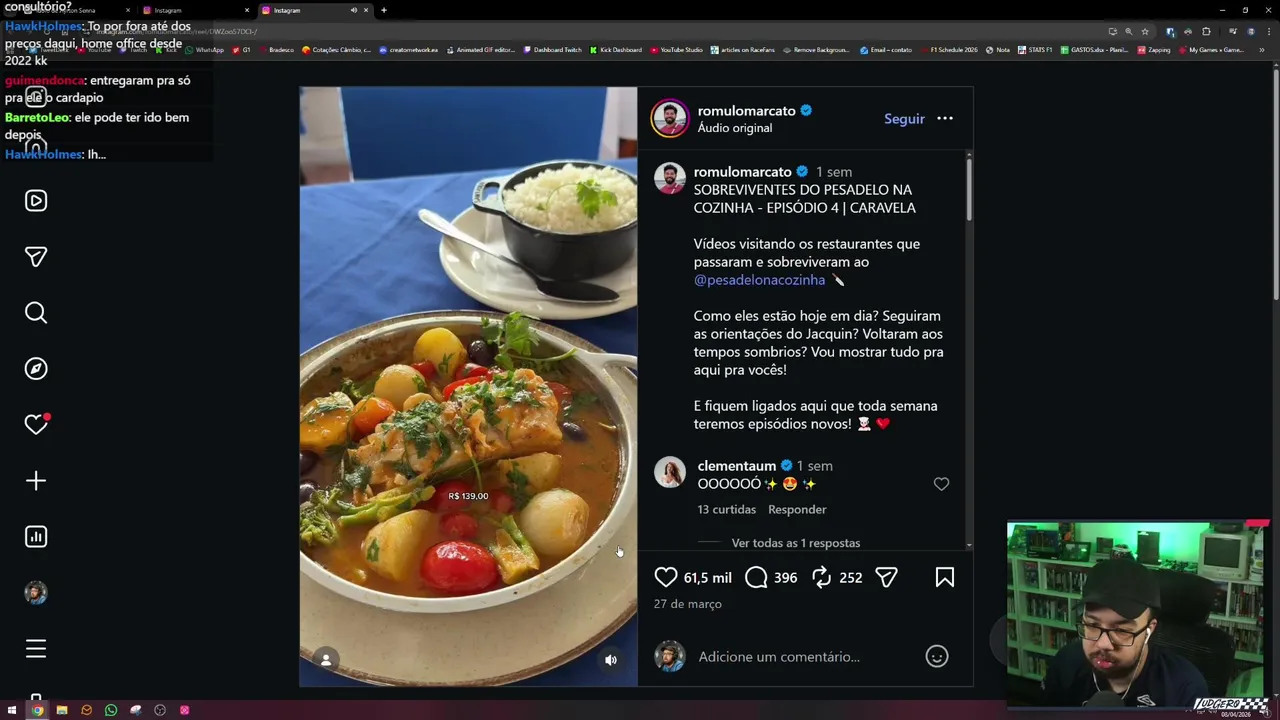Open your profile avatar in the sidebar
Image resolution: width=1280 pixels, height=720 pixels.
pyautogui.click(x=36, y=593)
